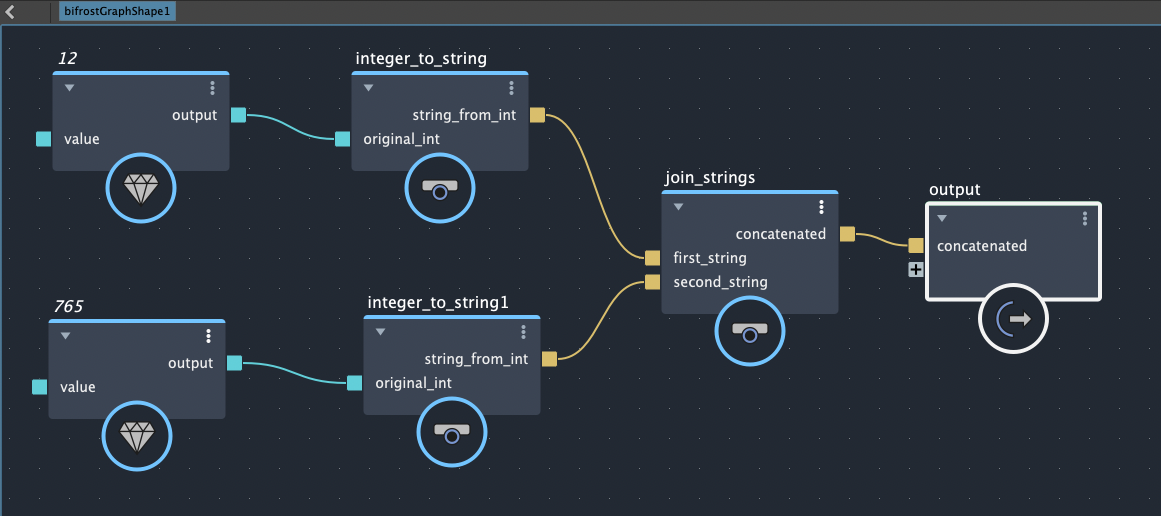Click 'concatenated' label in output node

tap(982, 246)
